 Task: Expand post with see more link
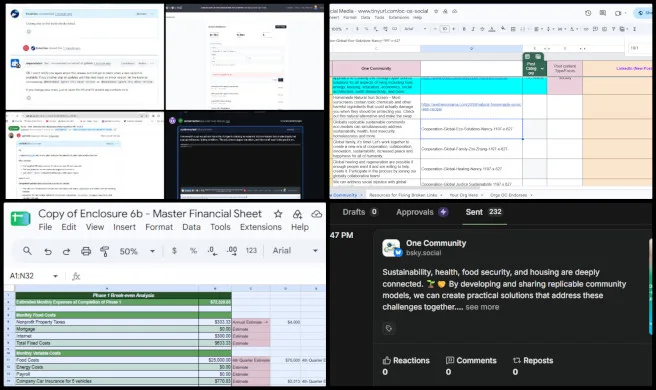[482, 307]
